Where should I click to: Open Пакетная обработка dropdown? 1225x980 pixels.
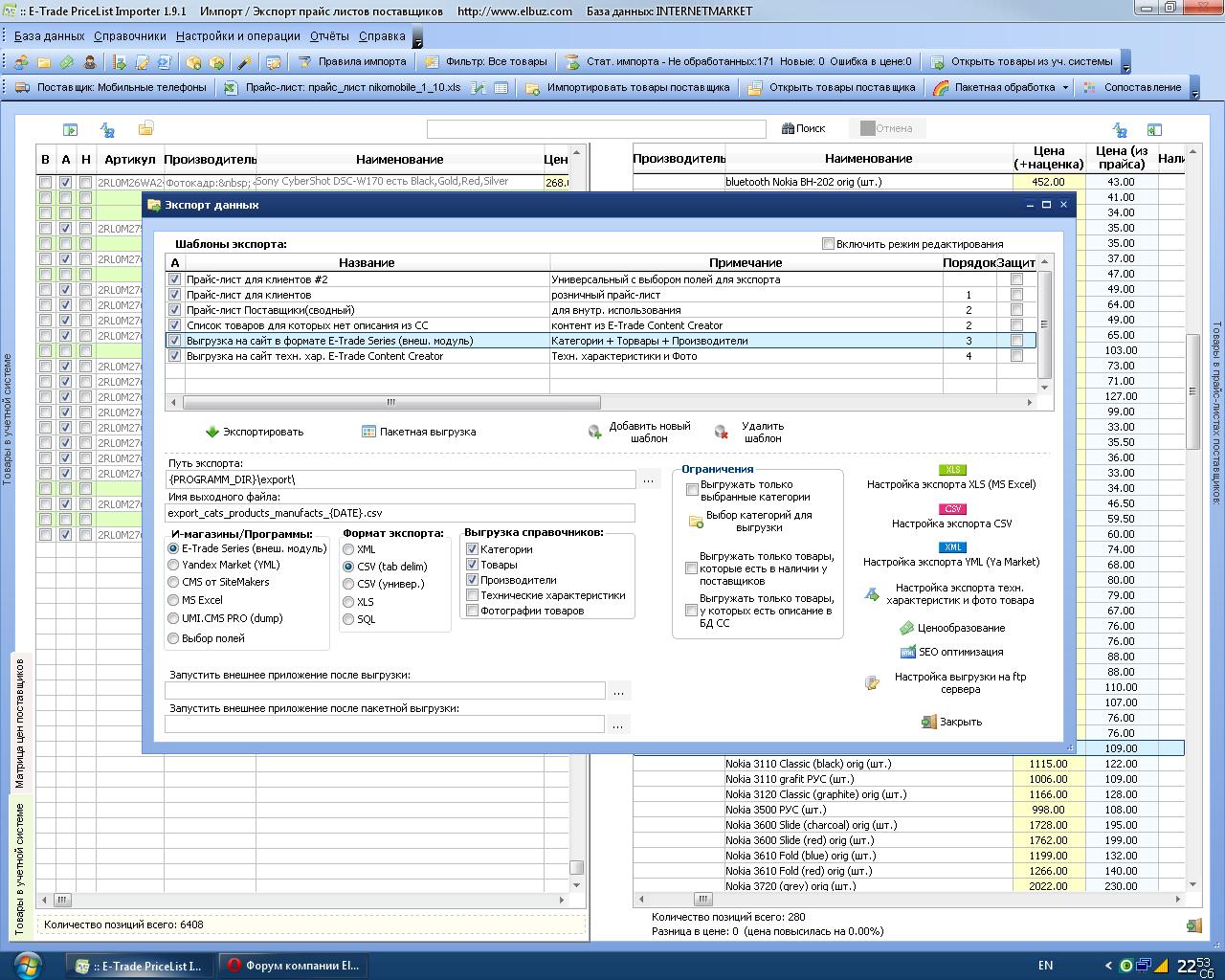pyautogui.click(x=1001, y=87)
